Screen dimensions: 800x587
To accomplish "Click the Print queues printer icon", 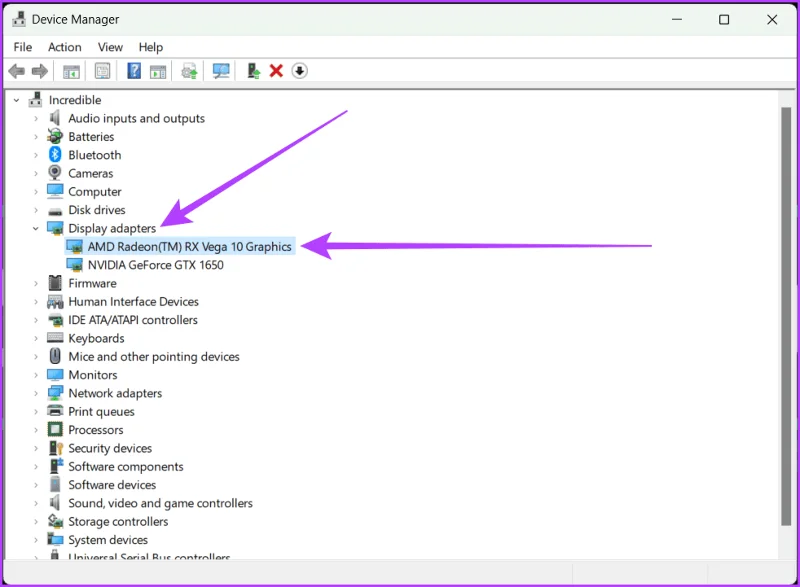I will click(x=55, y=411).
